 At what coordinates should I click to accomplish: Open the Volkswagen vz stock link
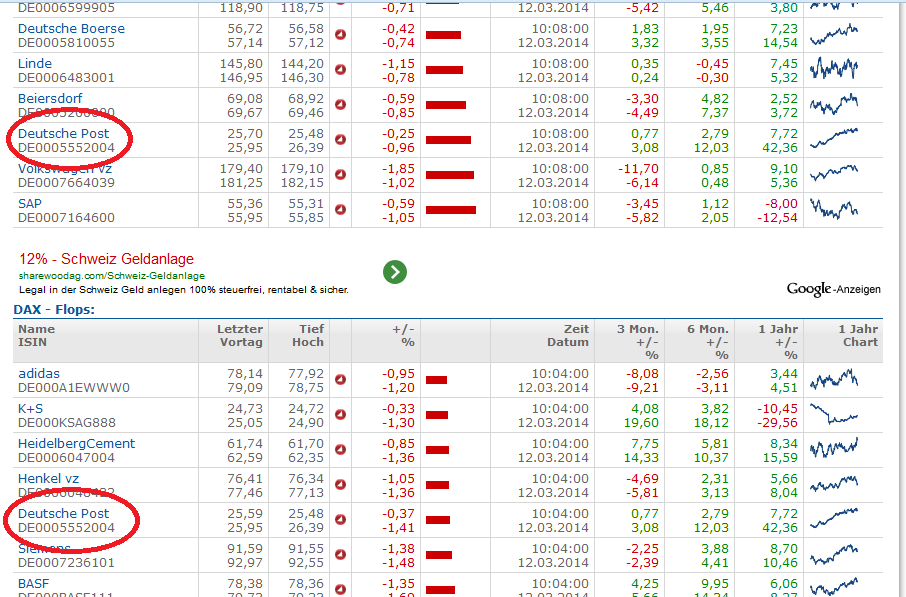point(65,169)
